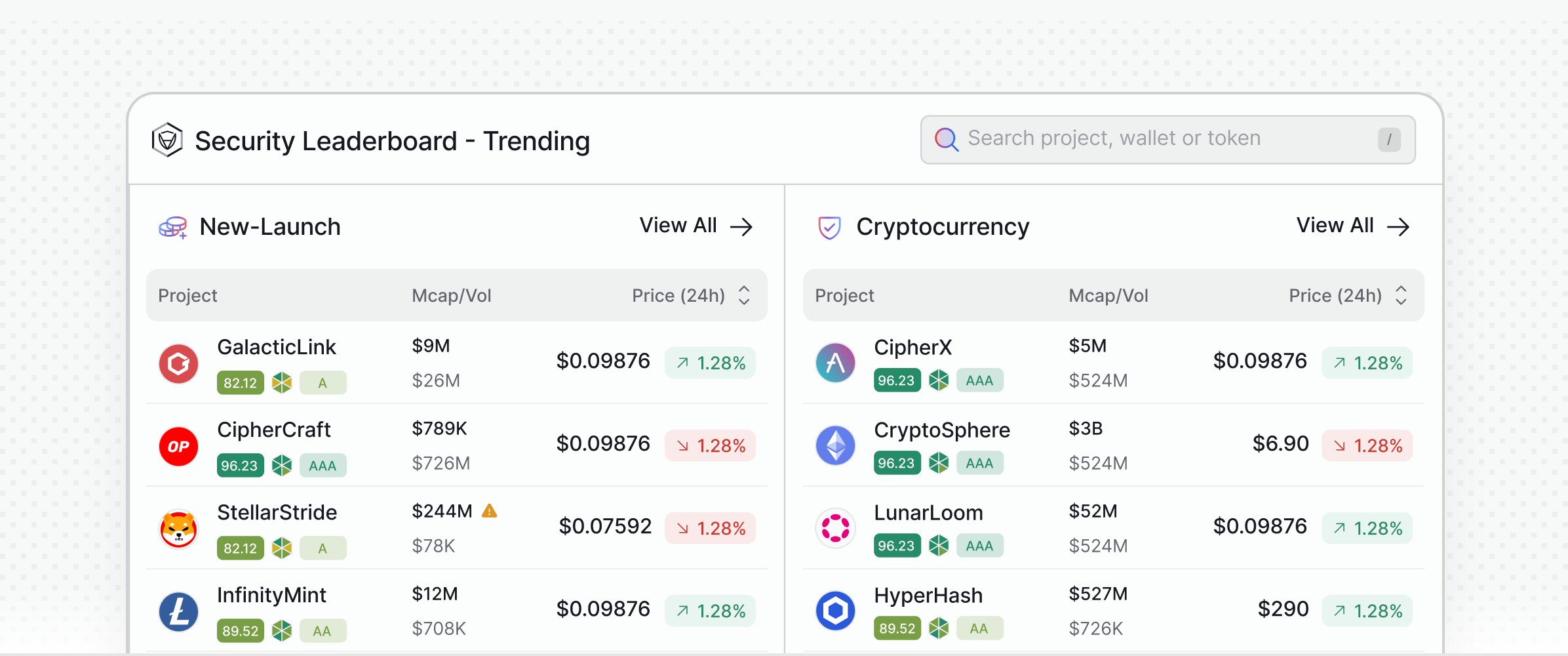Click the InfinityMint coin logo icon
Viewport: 1568px width, 656px height.
click(178, 611)
